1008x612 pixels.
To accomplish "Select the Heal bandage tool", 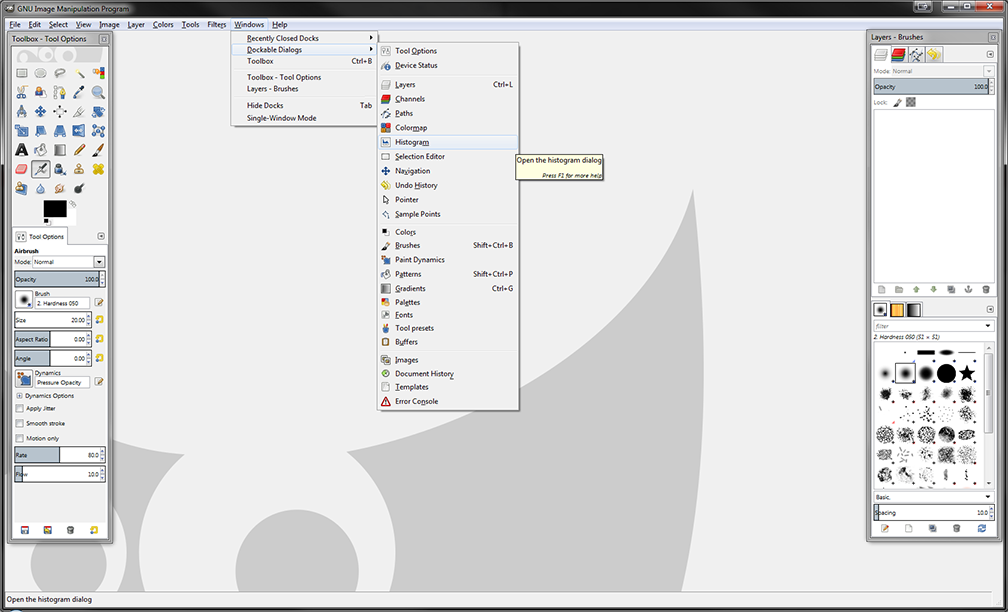I will tap(98, 169).
